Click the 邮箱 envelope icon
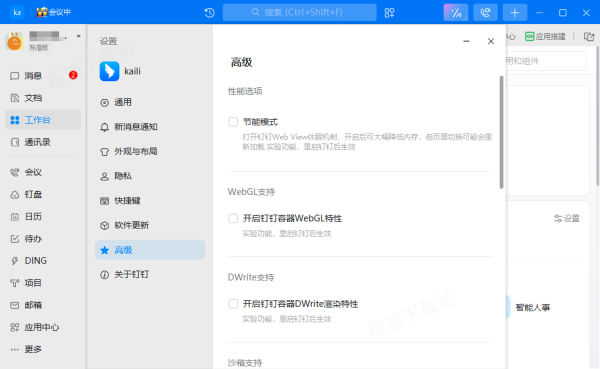Screen dimensions: 600x369 [x=15, y=305]
